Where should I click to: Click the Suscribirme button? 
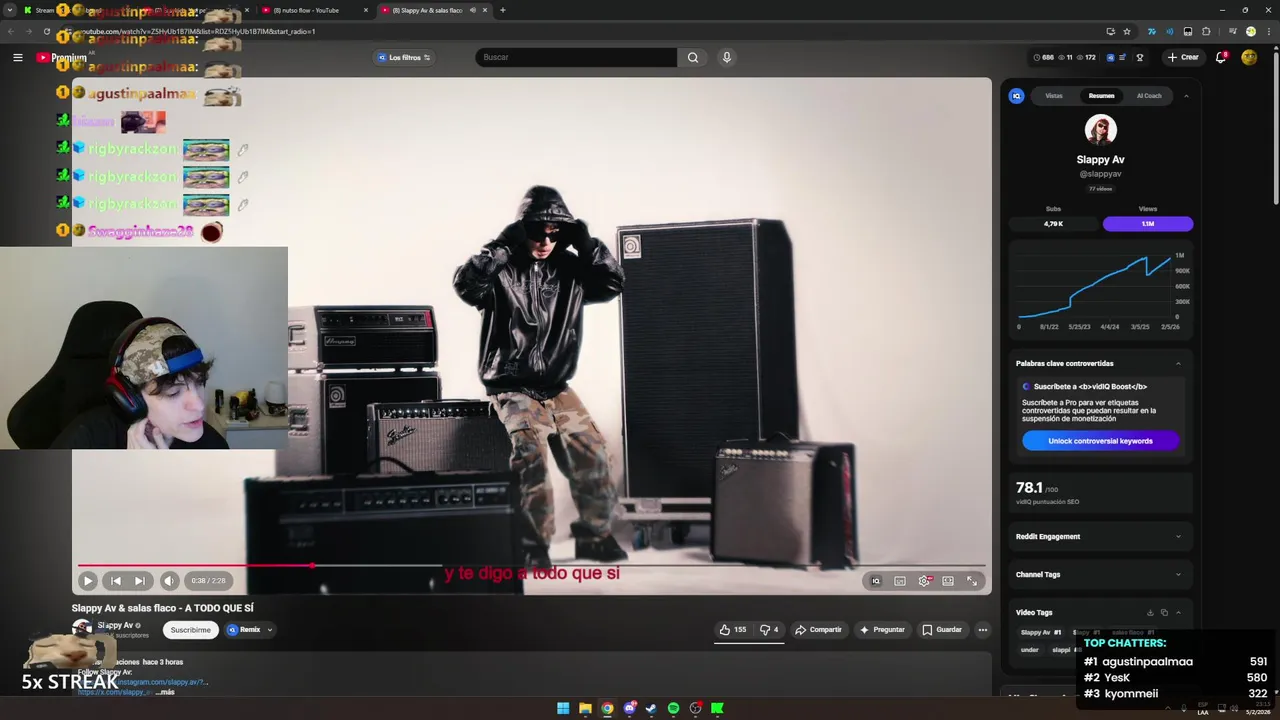pos(190,630)
